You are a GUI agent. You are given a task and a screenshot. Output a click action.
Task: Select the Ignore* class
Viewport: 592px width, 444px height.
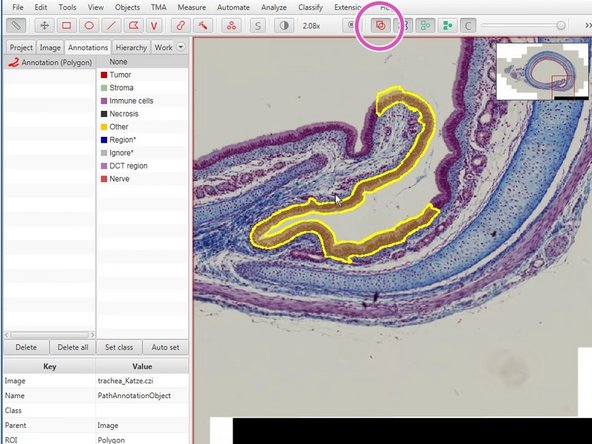143,153
